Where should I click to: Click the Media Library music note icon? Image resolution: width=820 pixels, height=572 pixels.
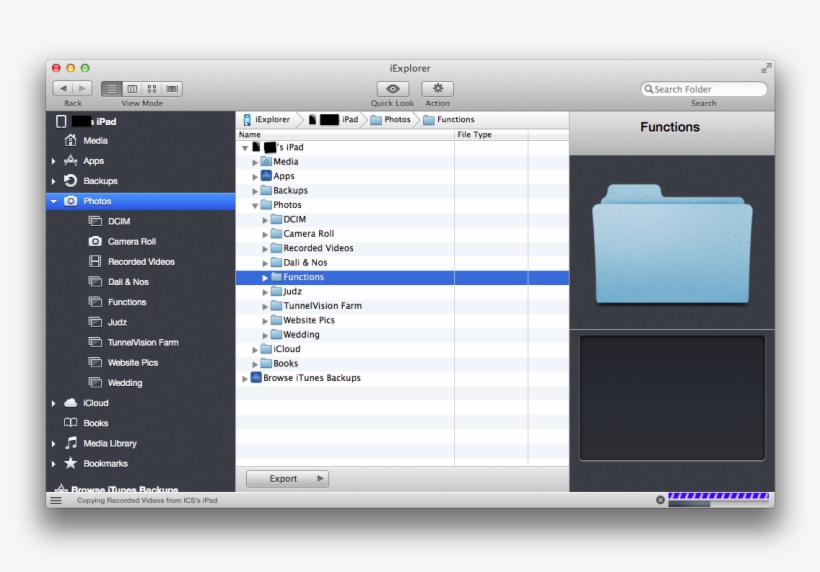[70, 443]
